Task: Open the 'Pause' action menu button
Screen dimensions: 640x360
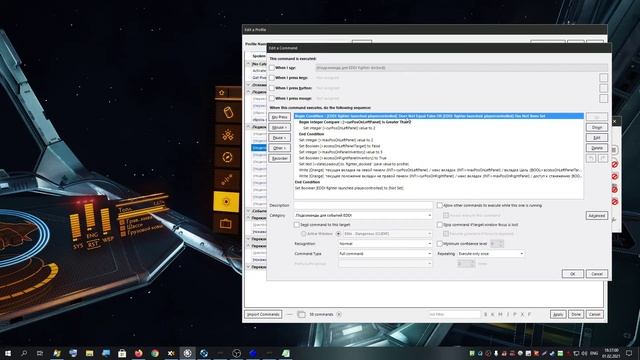Action: 280,138
